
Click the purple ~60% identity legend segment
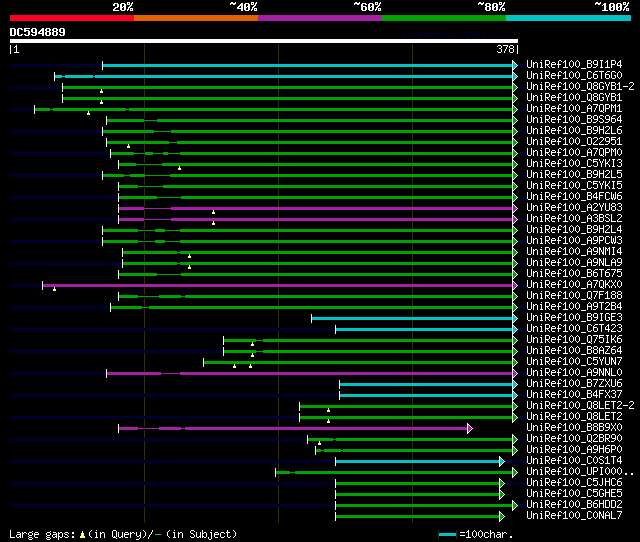320,18
